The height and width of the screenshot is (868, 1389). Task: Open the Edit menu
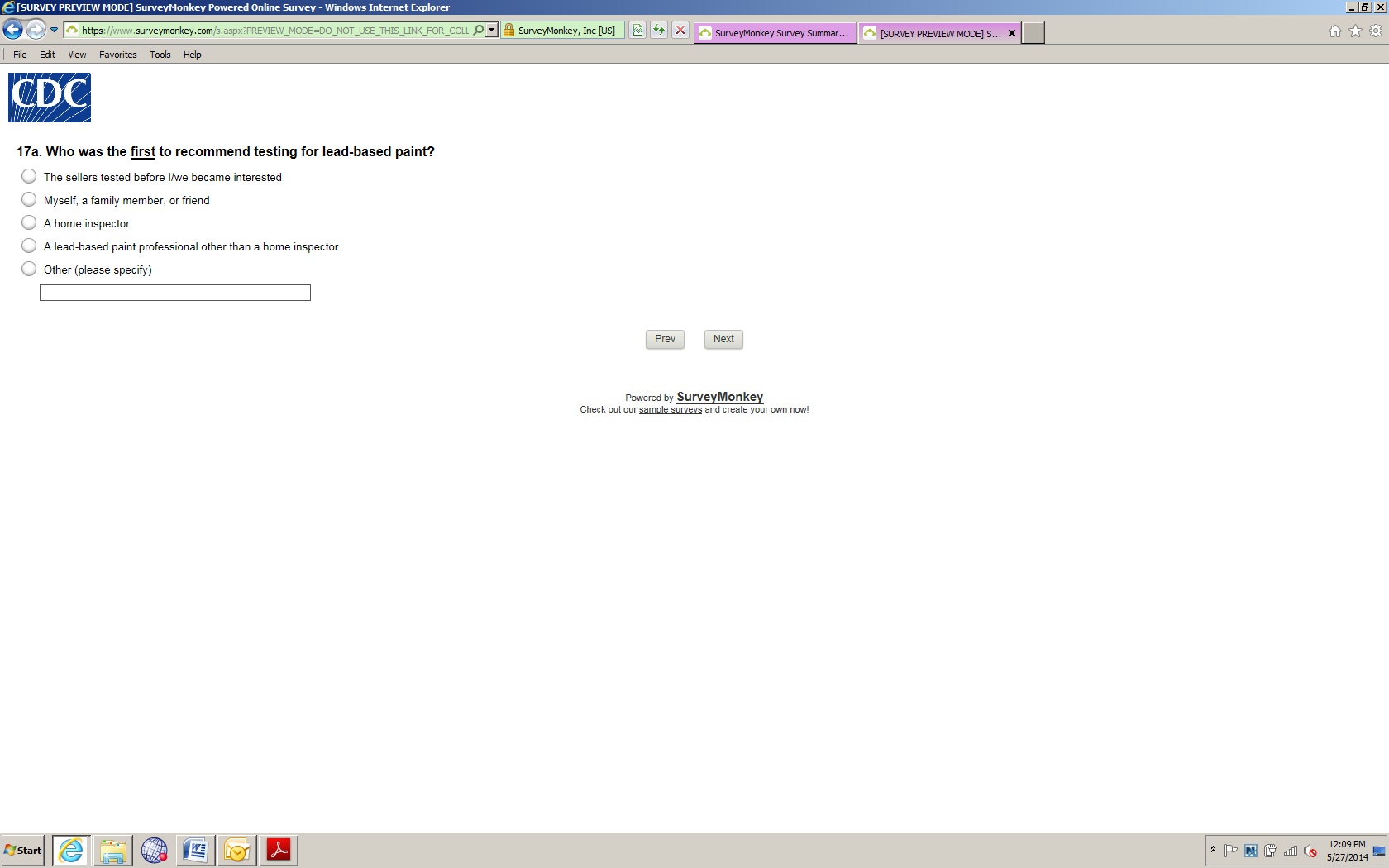tap(47, 55)
